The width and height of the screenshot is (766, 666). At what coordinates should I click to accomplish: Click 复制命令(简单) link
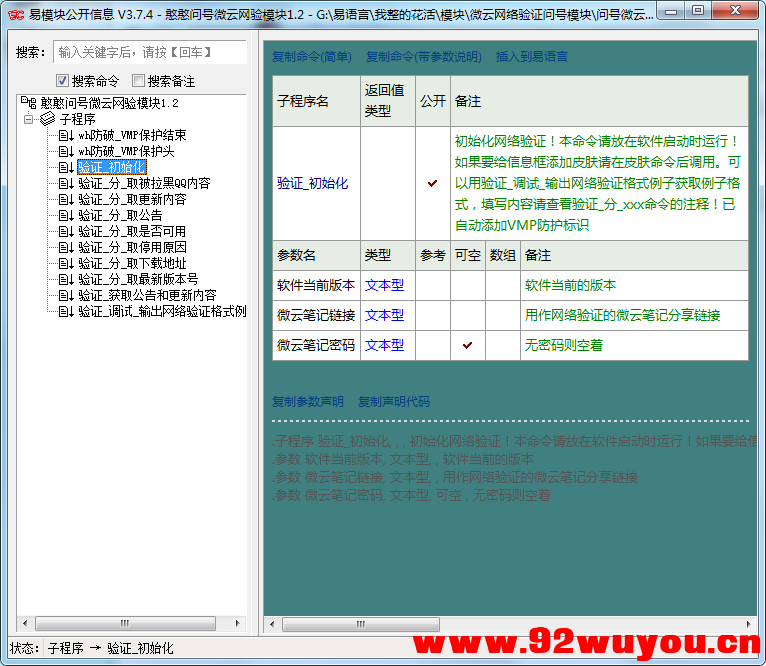tap(312, 57)
